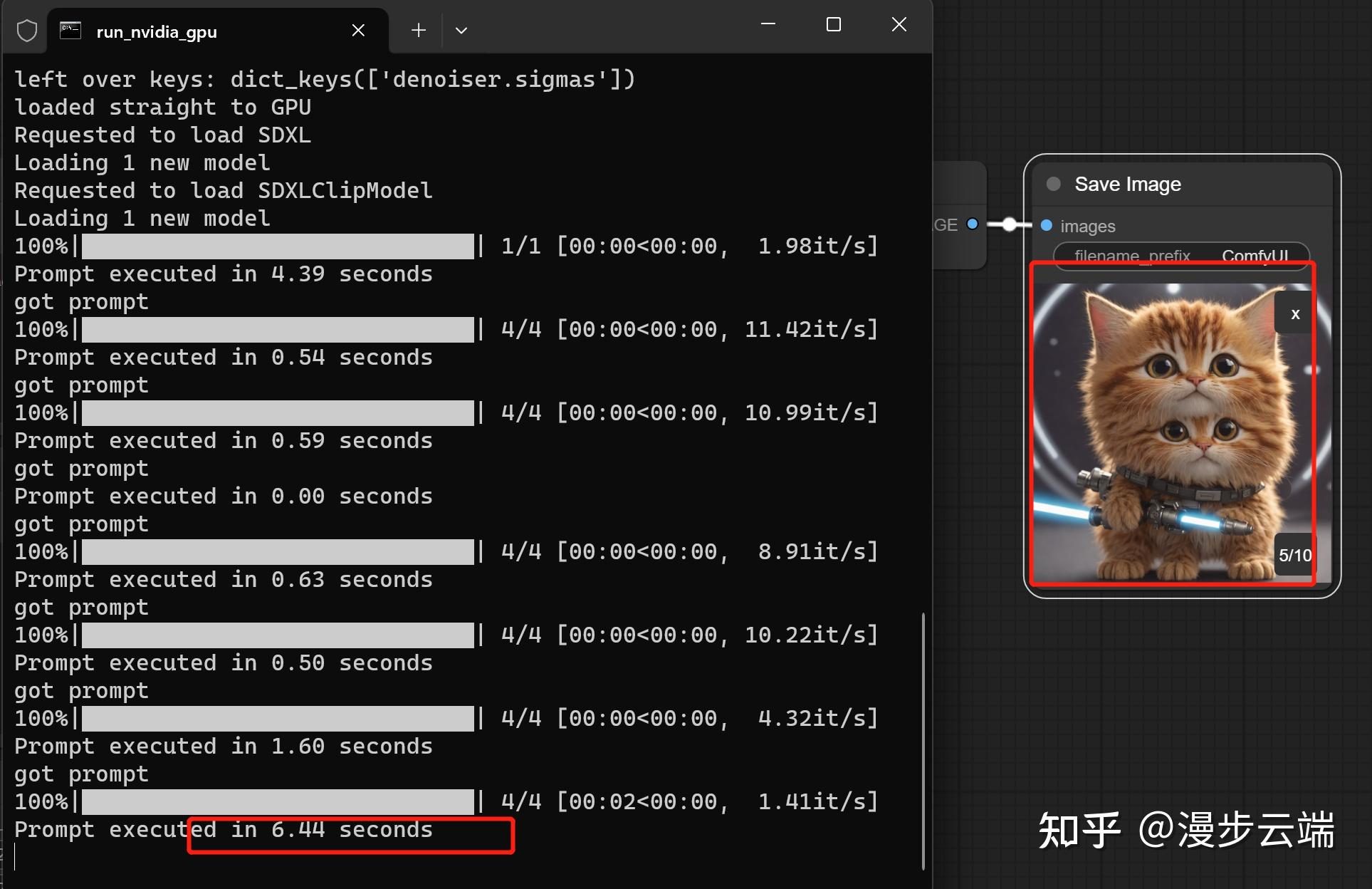Click the 5/10 batch counter on the preview
This screenshot has width=1372, height=889.
(x=1294, y=555)
